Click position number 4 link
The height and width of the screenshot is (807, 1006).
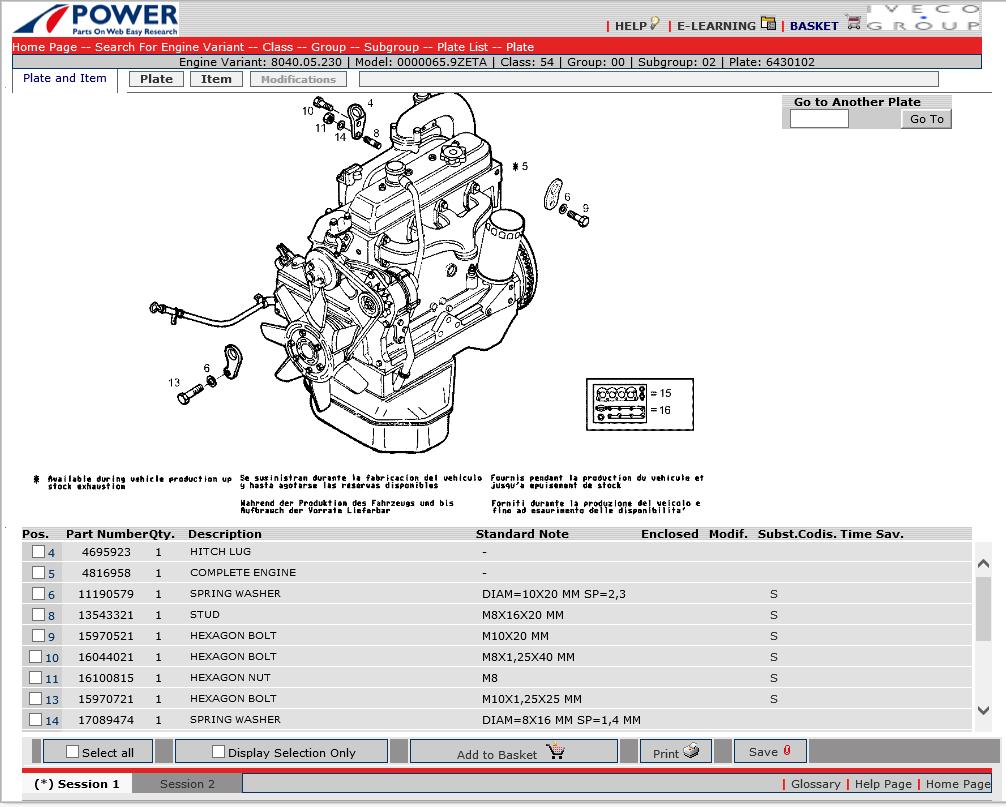[x=51, y=553]
